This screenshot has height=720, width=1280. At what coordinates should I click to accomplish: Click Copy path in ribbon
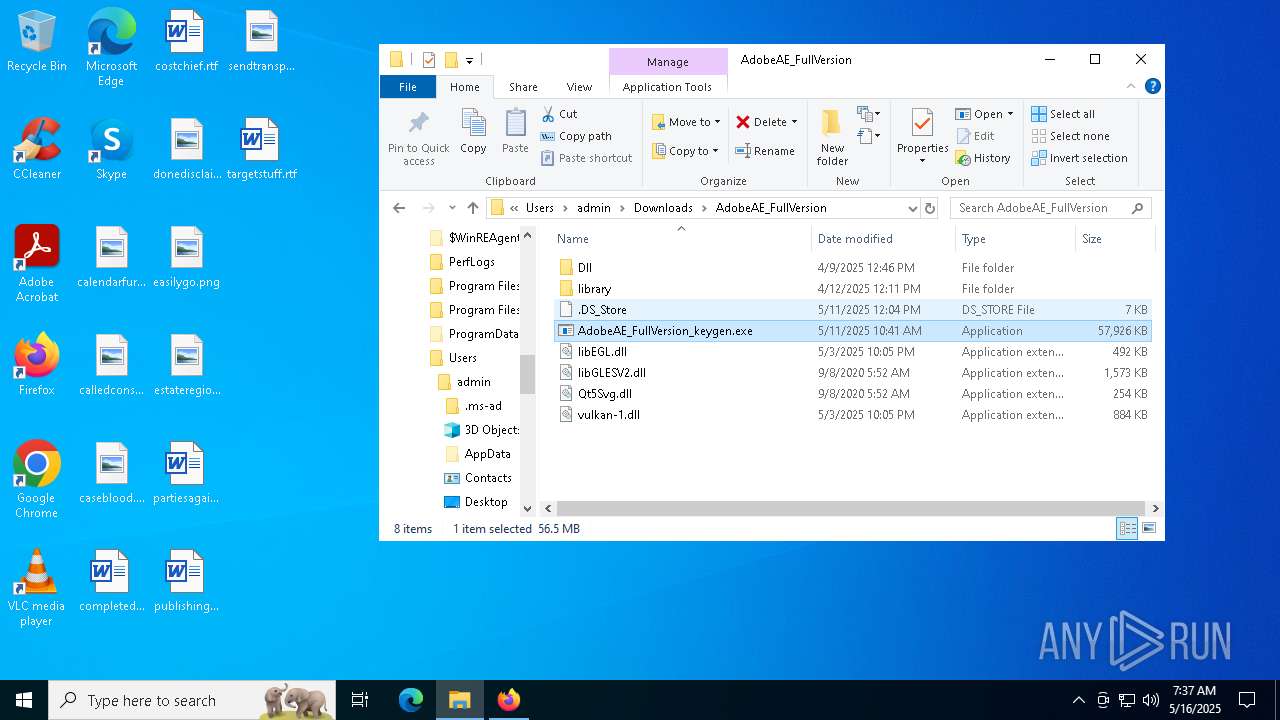pyautogui.click(x=576, y=136)
